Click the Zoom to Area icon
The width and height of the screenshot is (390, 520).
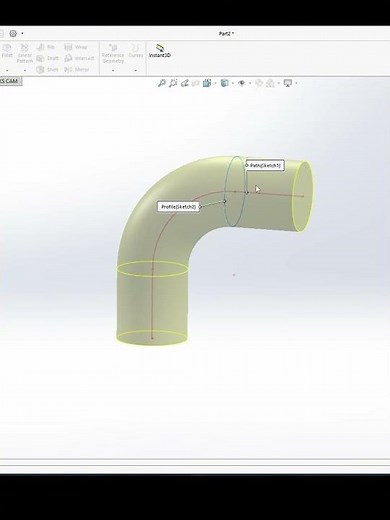click(x=173, y=83)
